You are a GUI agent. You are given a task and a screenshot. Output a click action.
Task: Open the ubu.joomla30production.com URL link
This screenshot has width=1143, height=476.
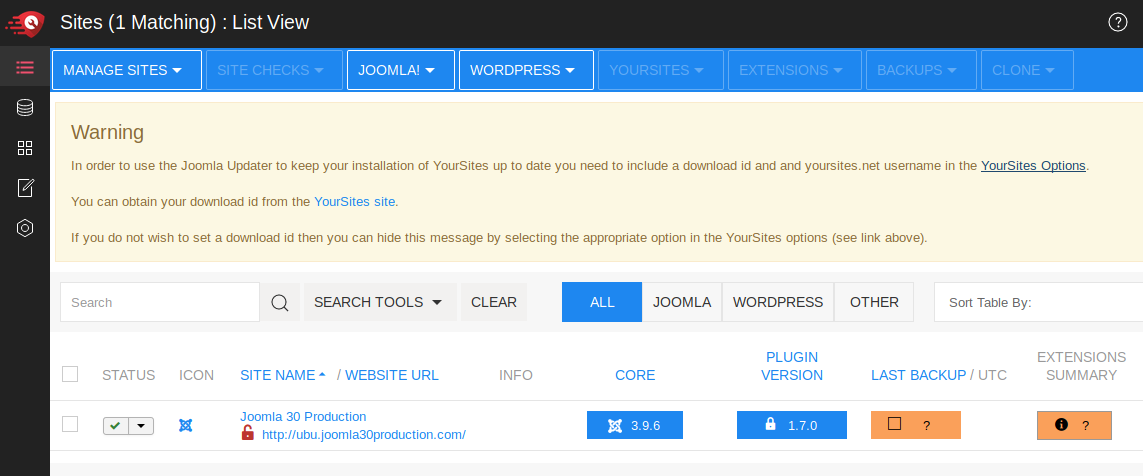coord(364,434)
